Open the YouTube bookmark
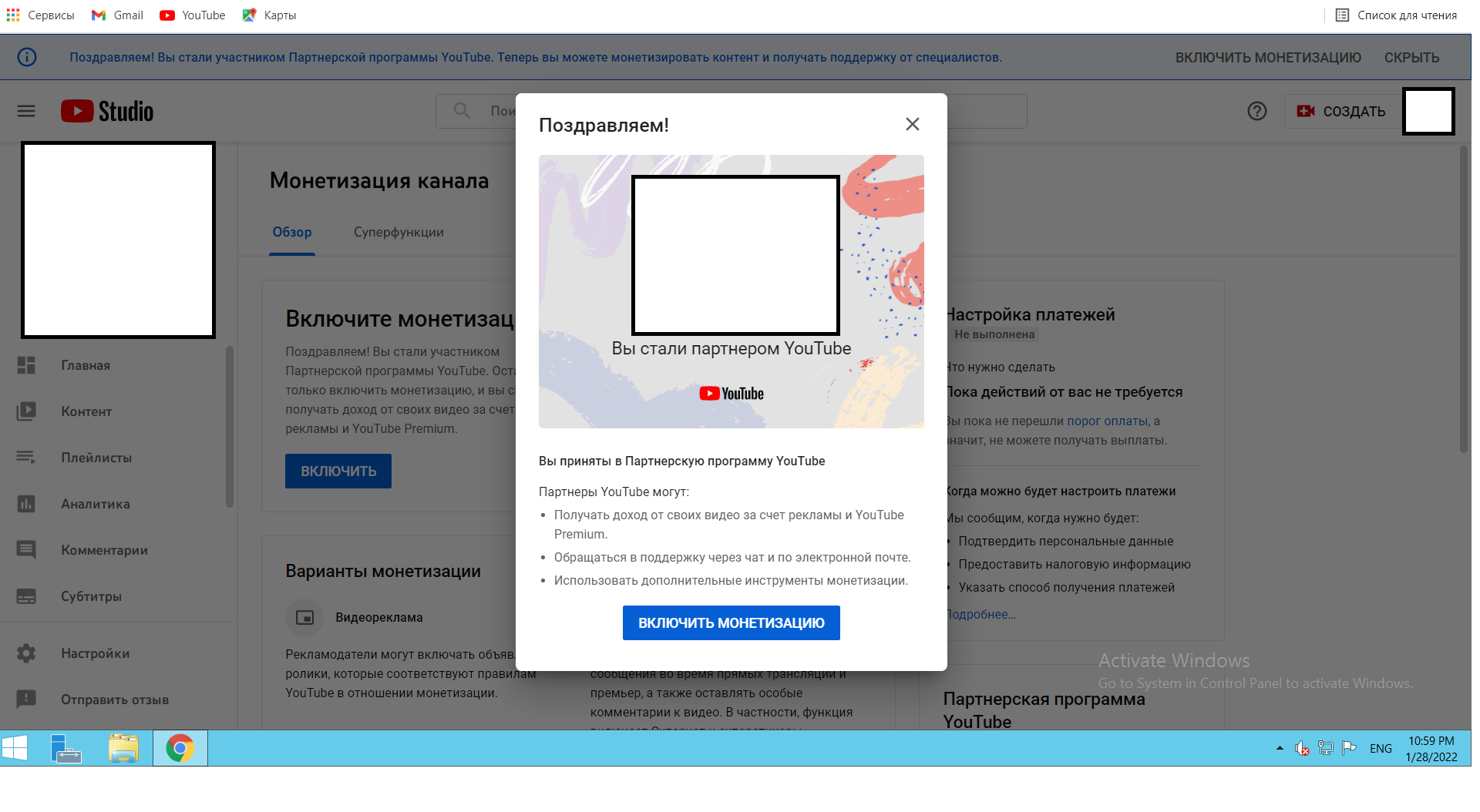 193,15
